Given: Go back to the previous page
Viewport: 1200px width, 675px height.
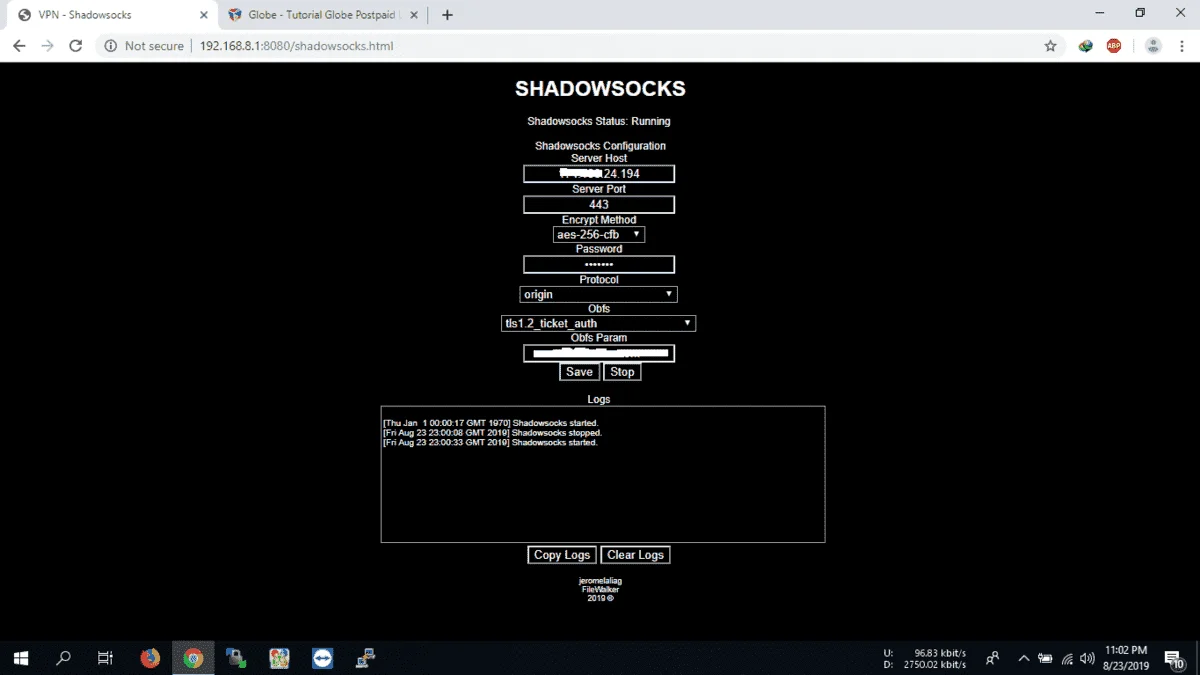Looking at the screenshot, I should coord(19,46).
